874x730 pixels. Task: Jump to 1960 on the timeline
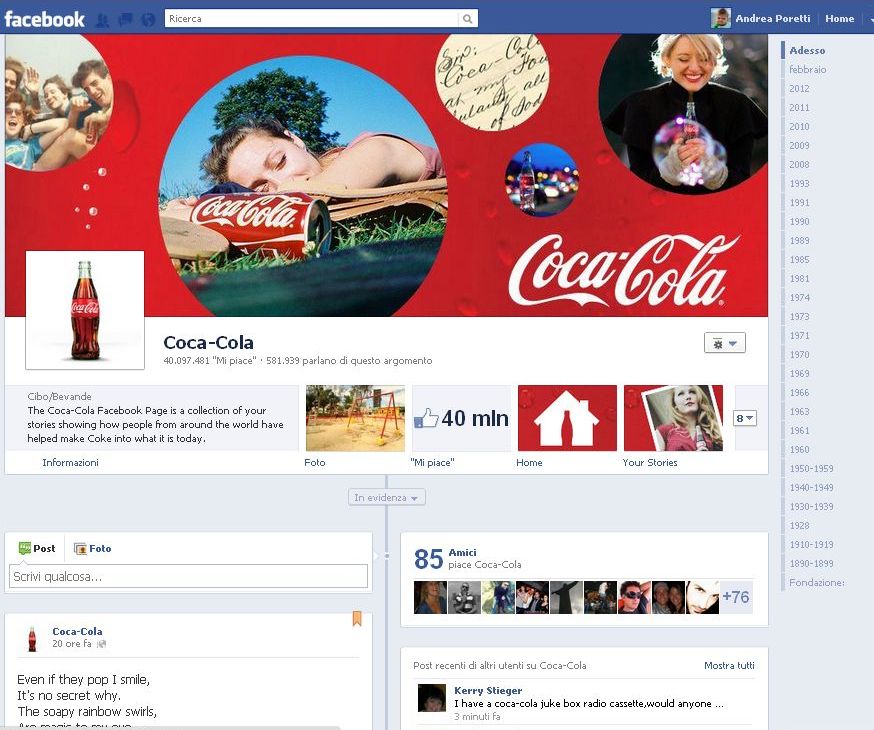coord(799,450)
